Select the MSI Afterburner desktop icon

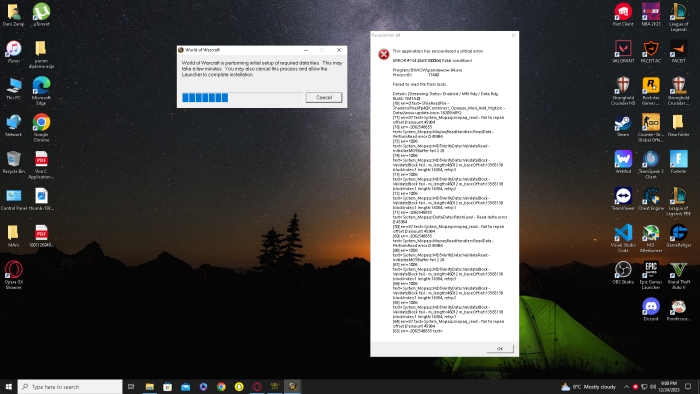point(650,238)
